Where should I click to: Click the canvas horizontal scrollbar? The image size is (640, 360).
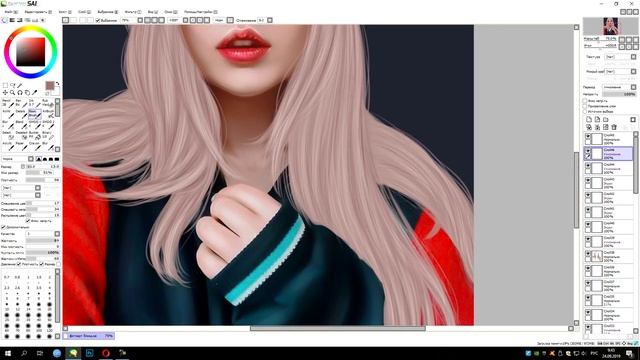[x=338, y=328]
